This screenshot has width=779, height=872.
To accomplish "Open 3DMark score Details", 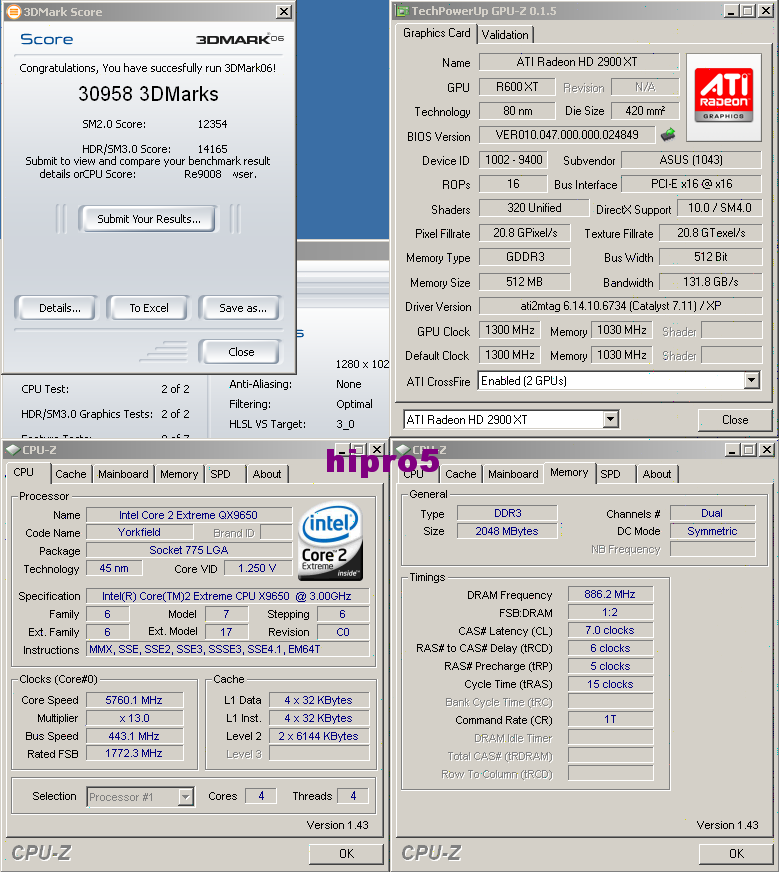I will click(x=59, y=308).
